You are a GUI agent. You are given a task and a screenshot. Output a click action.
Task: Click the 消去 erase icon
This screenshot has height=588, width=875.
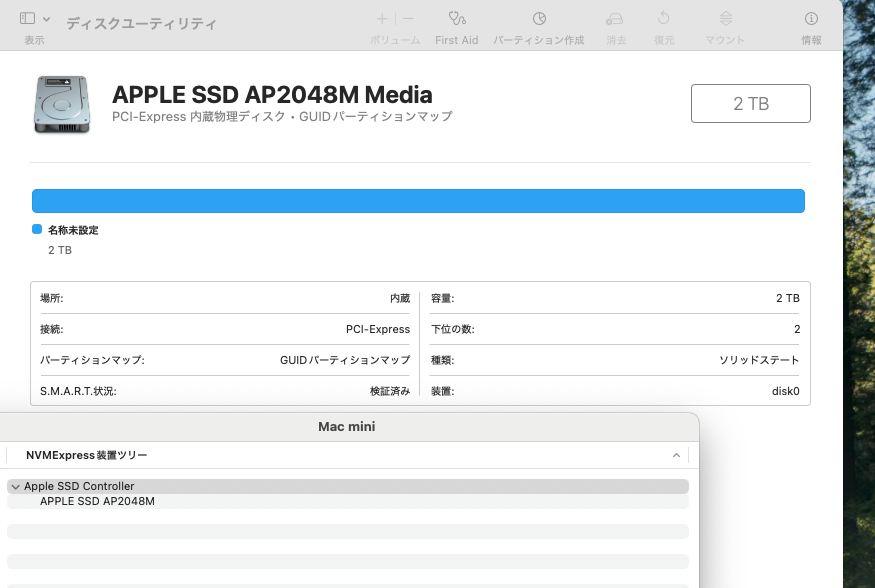point(614,19)
